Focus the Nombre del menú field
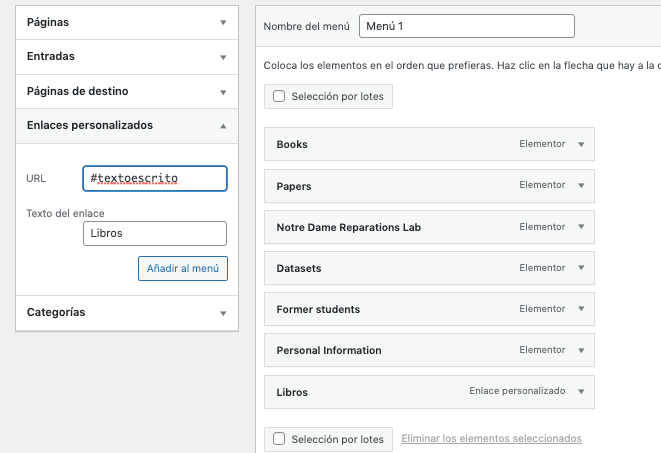The height and width of the screenshot is (453, 661). (467, 26)
